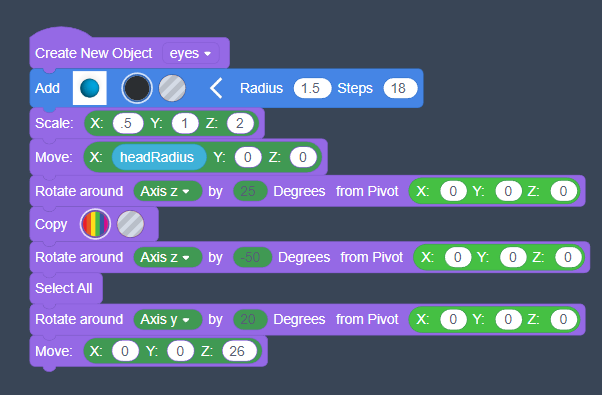Viewport: 602px width, 395px height.
Task: Edit last Move block Z value 26
Action: pos(239,351)
